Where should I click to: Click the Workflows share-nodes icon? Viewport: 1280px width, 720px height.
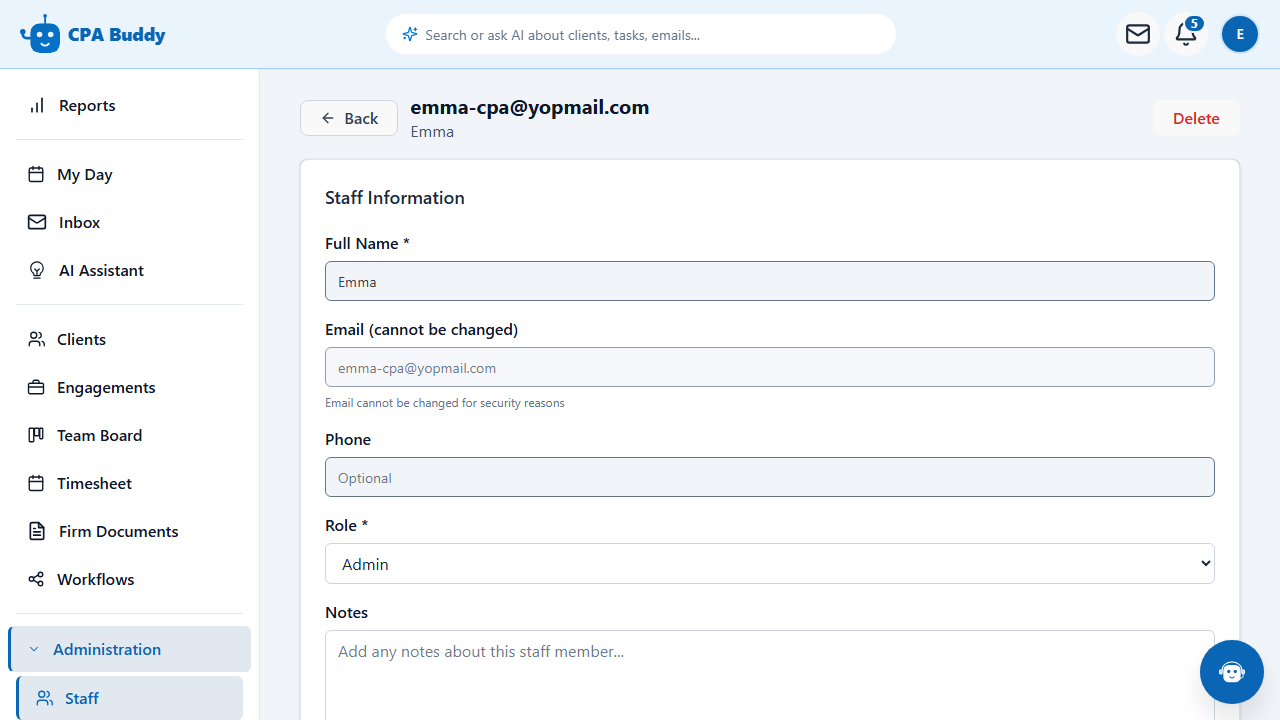[x=36, y=579]
